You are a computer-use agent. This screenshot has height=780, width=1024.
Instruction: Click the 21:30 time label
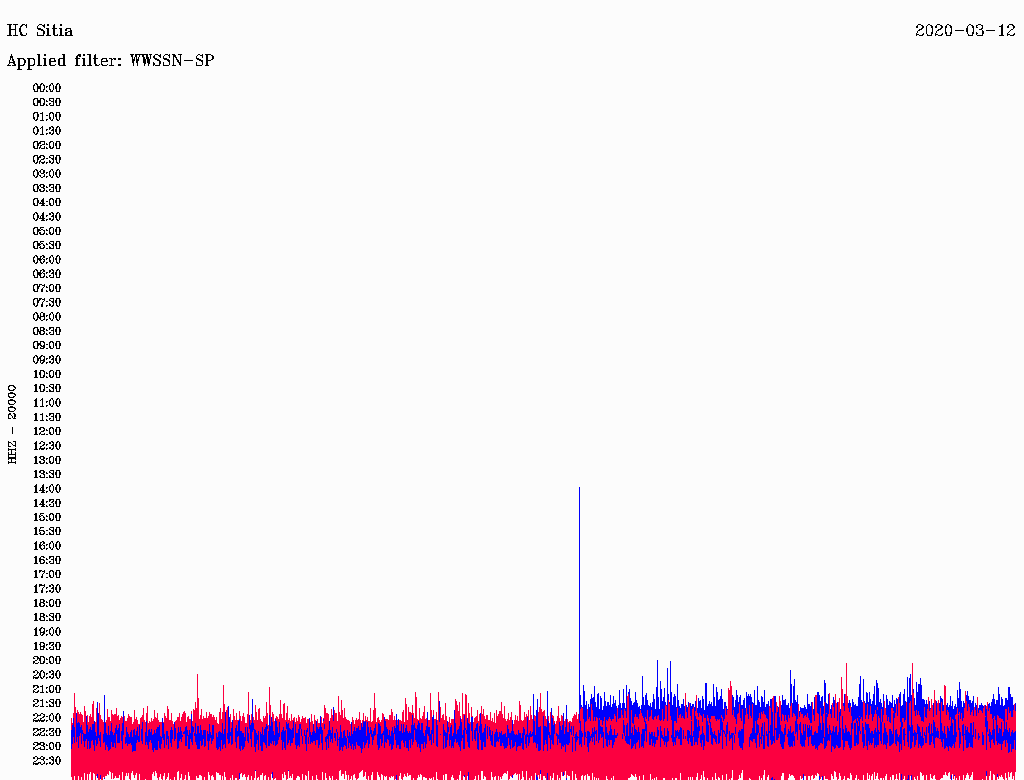tap(47, 704)
